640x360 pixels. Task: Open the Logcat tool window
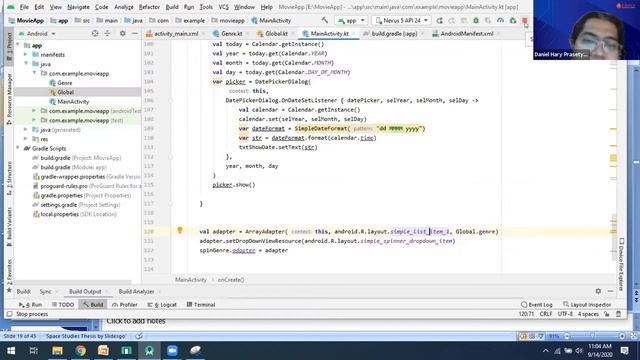[162, 304]
